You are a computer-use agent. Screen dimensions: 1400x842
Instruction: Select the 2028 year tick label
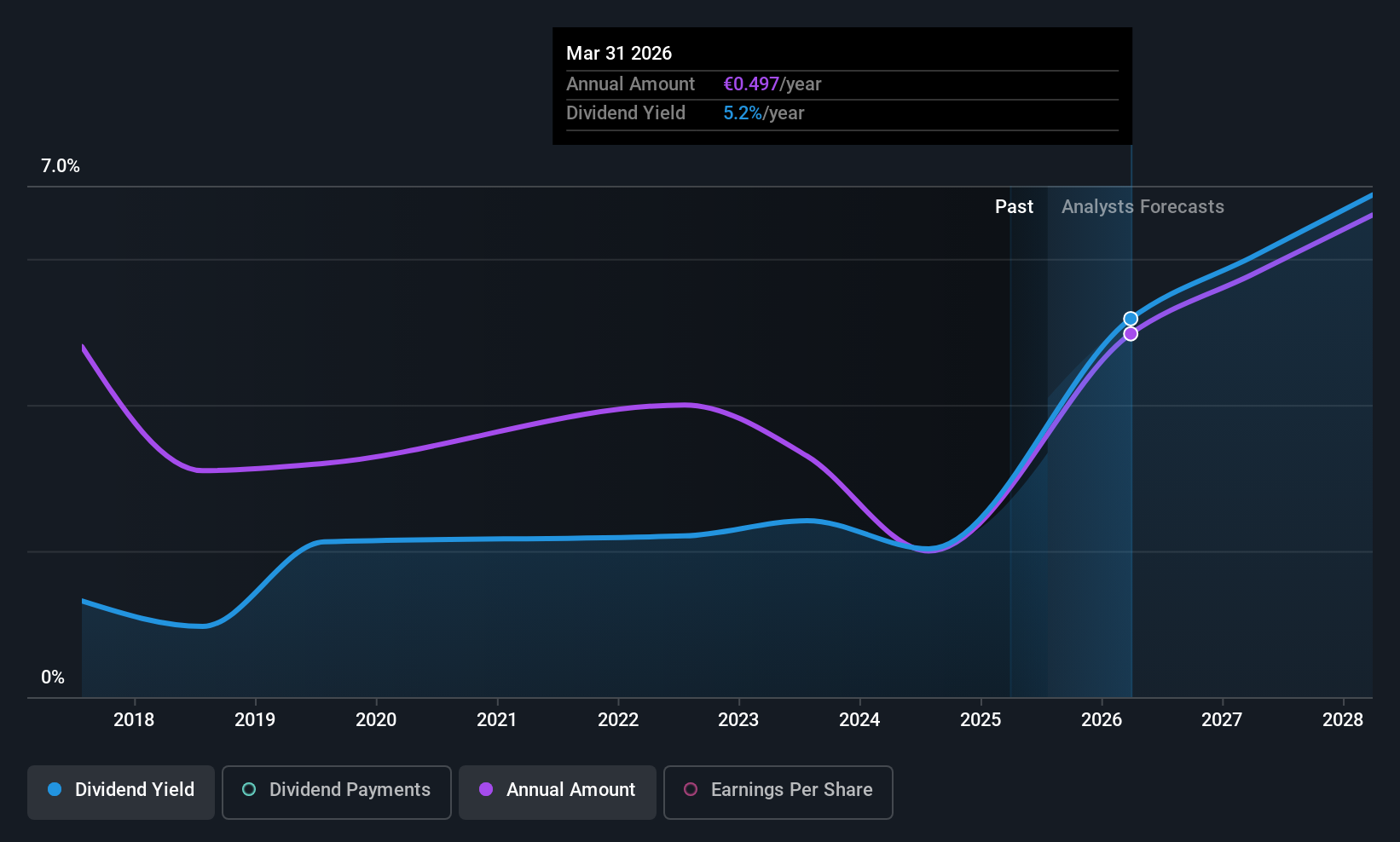pyautogui.click(x=1343, y=720)
